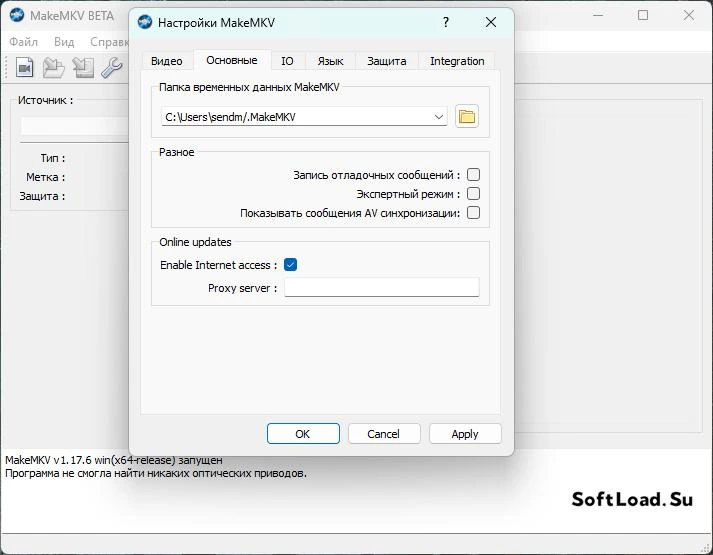Click the backup disc toolbar icon
The image size is (713, 555).
coord(83,68)
